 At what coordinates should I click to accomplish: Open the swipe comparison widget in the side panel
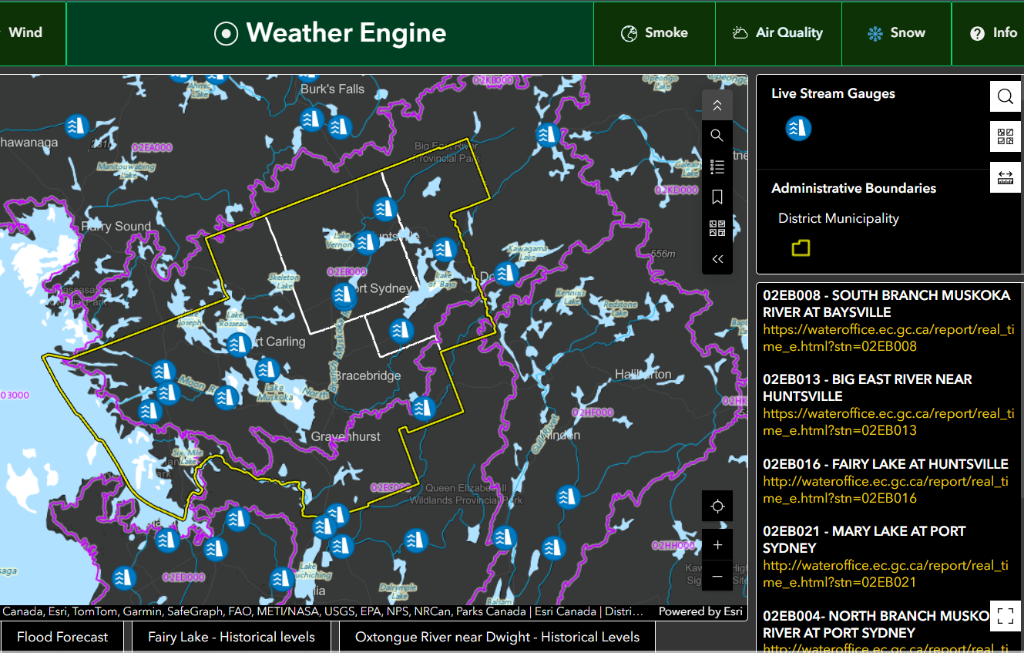(1005, 177)
